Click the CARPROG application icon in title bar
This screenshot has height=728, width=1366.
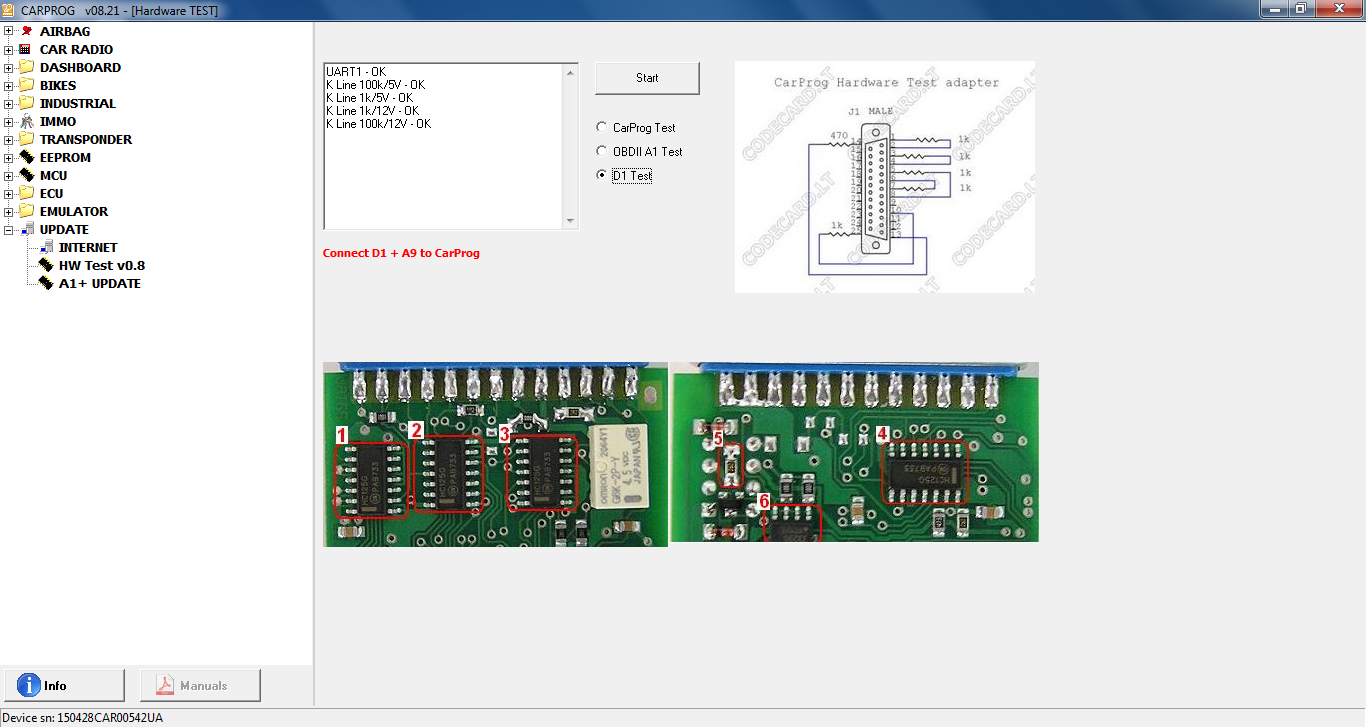[x=9, y=10]
